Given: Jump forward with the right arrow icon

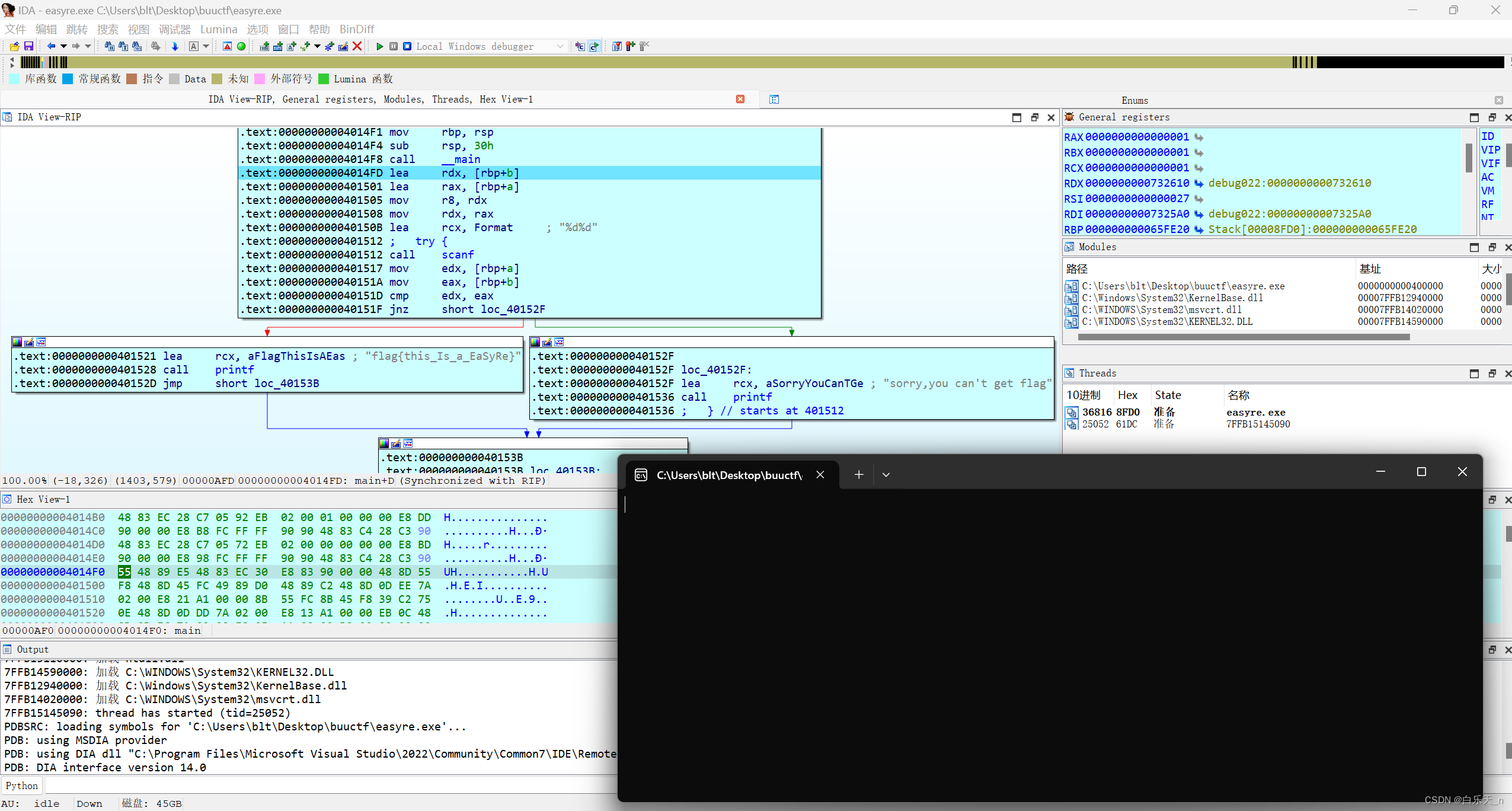Looking at the screenshot, I should pos(76,46).
